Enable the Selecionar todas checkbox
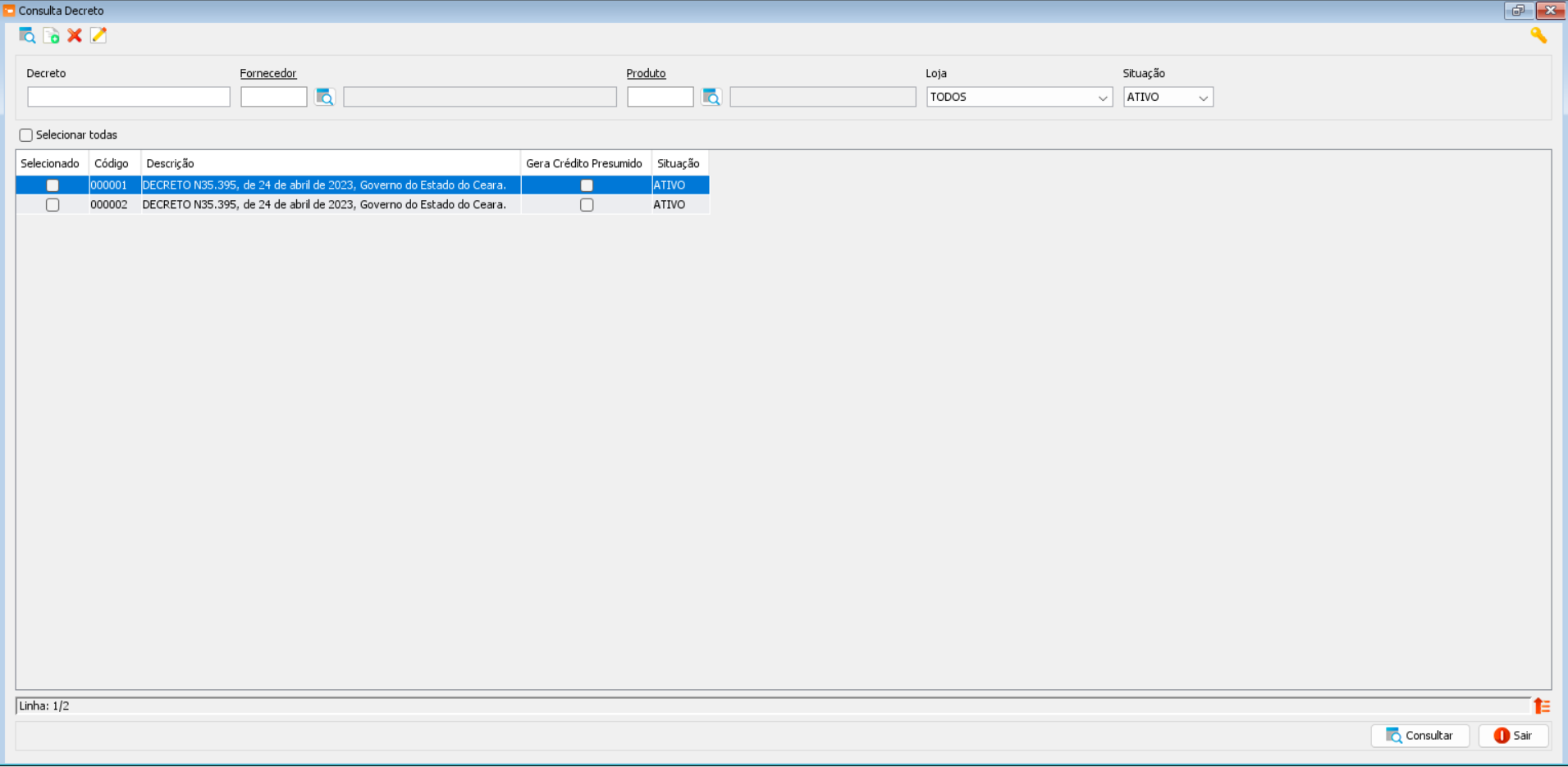The height and width of the screenshot is (767, 1568). [x=26, y=135]
